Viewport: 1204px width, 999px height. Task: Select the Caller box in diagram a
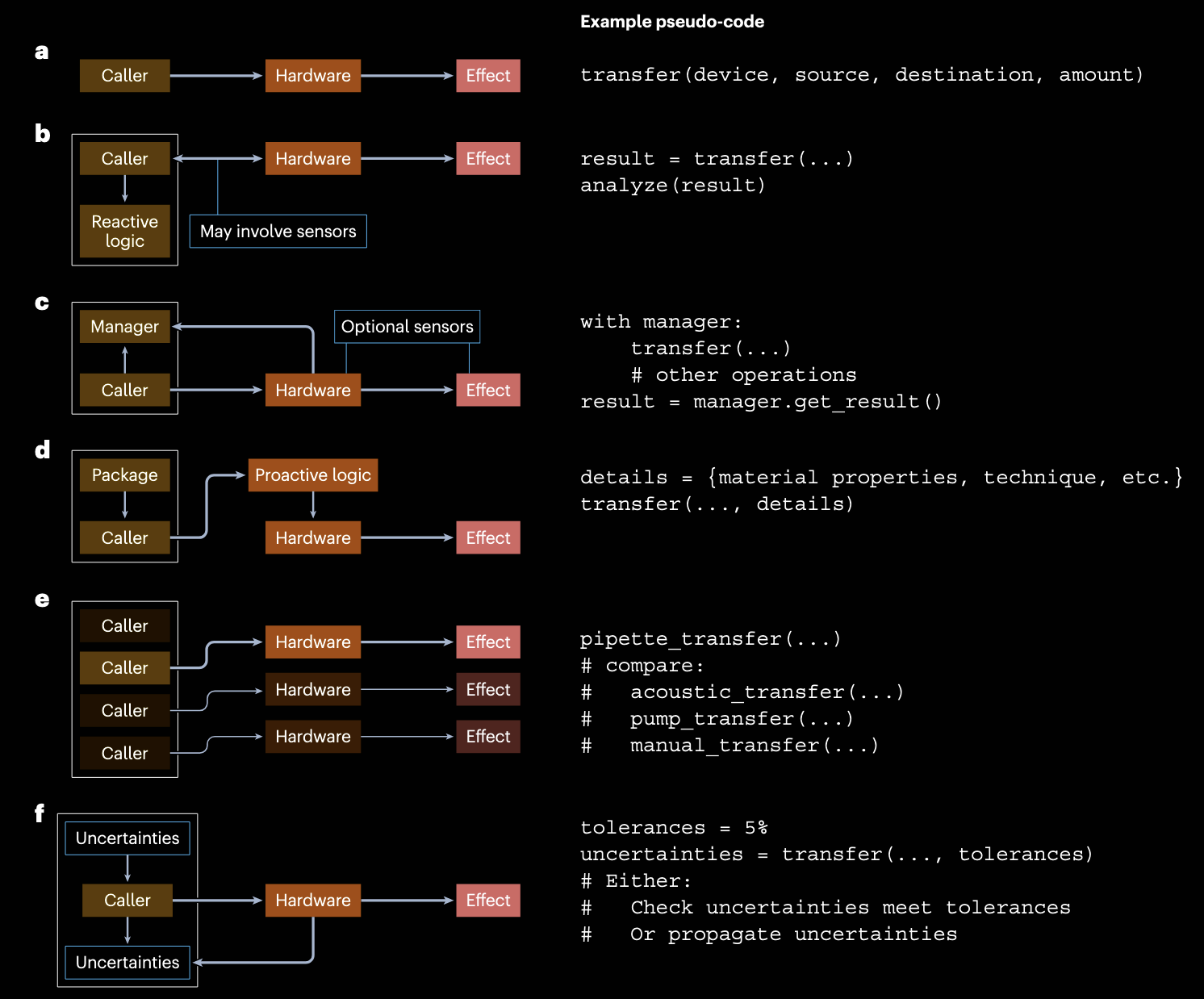[124, 76]
